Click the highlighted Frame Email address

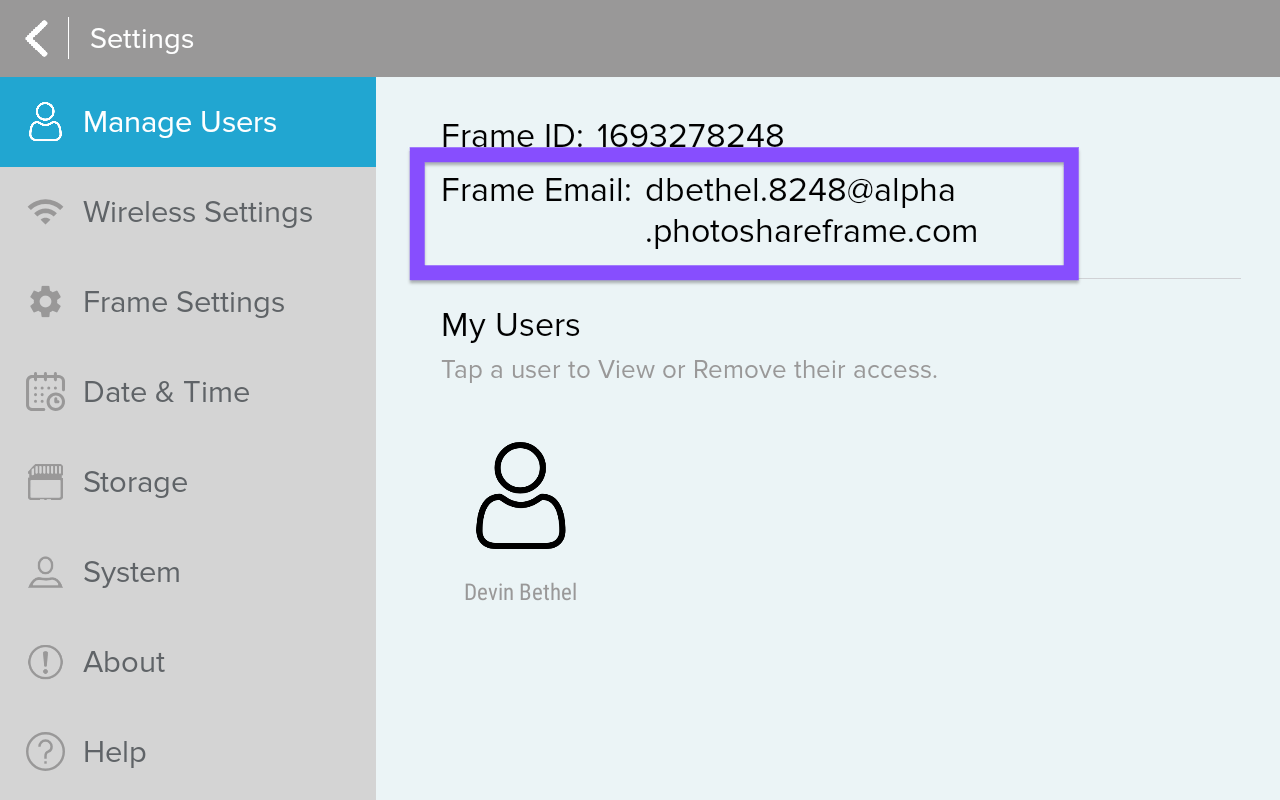pos(745,212)
